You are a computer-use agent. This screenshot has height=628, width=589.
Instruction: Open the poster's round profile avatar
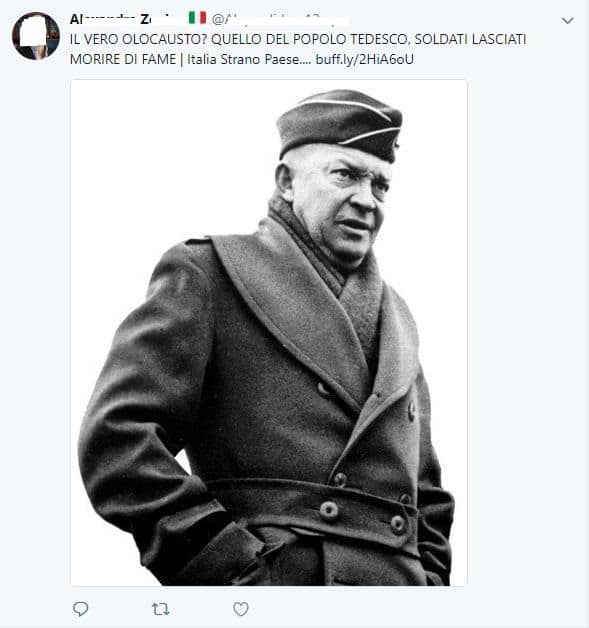click(x=36, y=36)
